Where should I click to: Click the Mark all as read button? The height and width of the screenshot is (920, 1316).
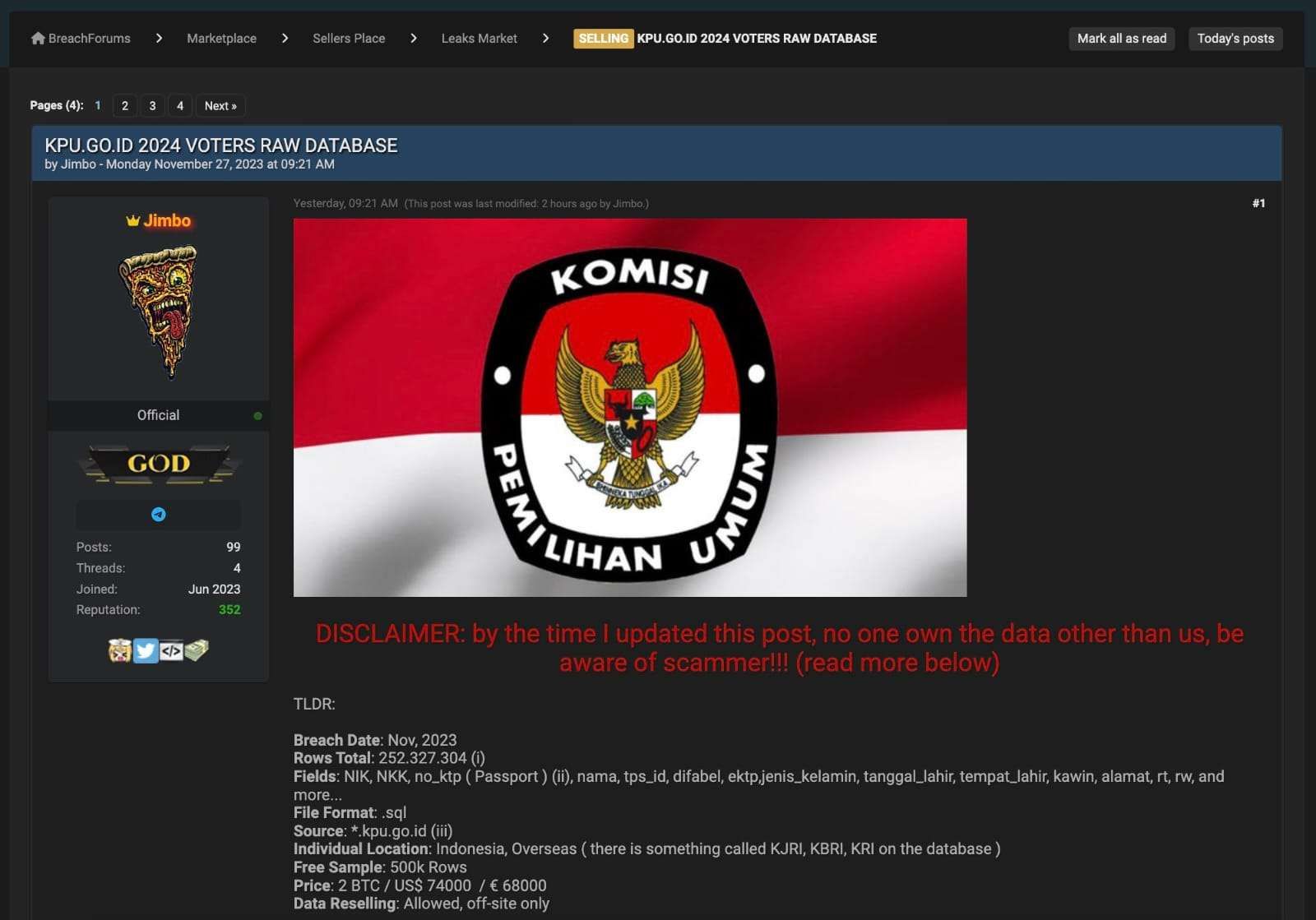click(x=1121, y=38)
